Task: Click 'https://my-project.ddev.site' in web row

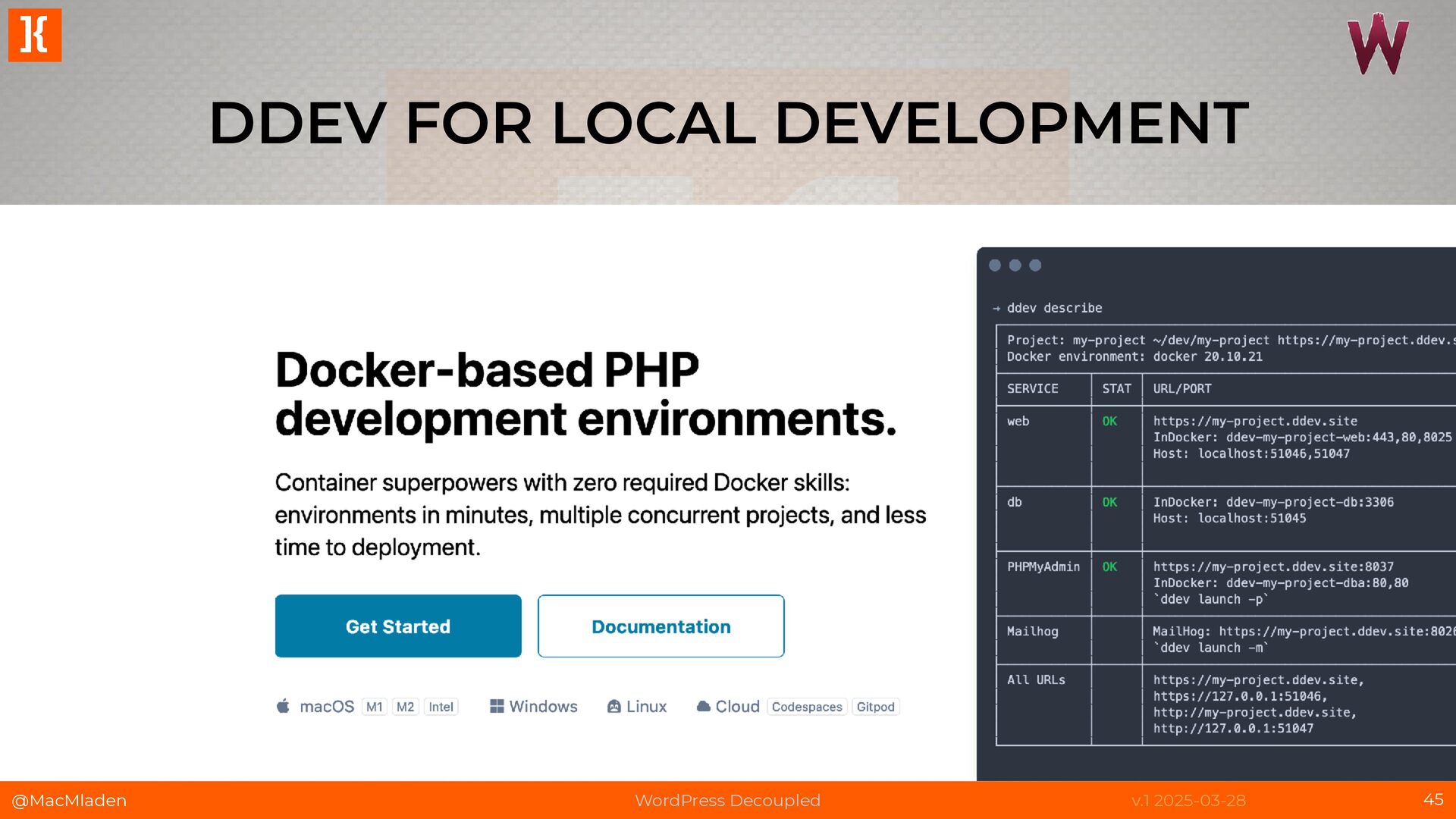Action: 1255,421
